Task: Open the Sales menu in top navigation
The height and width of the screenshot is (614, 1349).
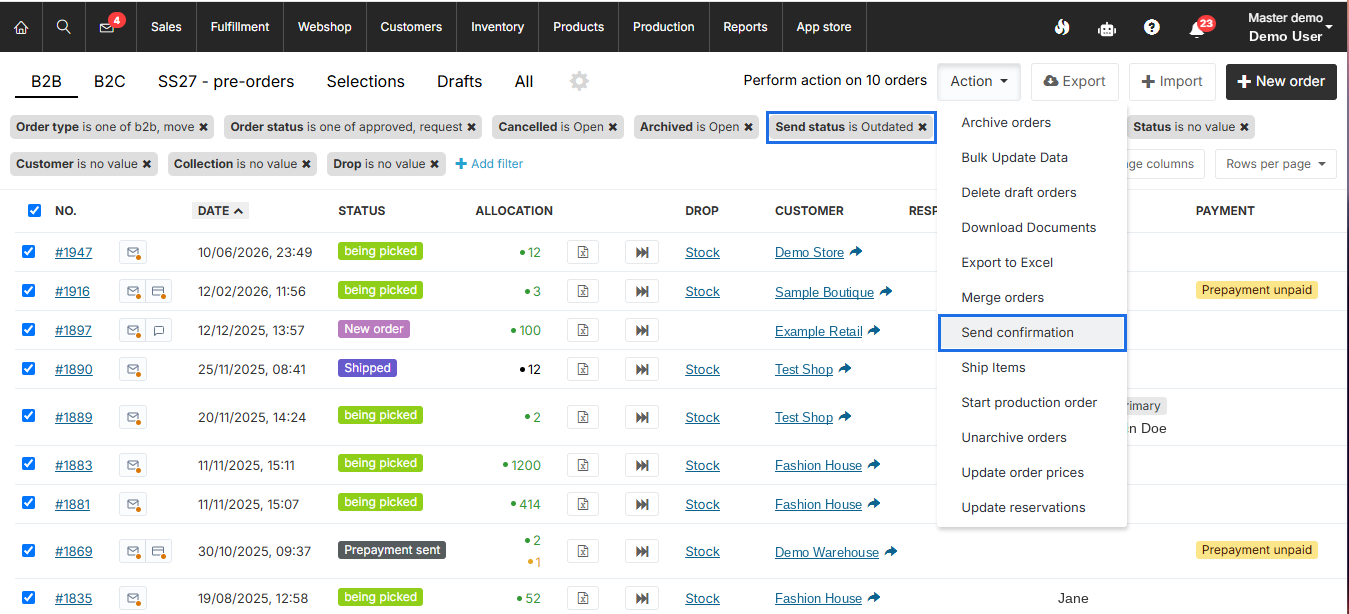Action: (x=166, y=27)
